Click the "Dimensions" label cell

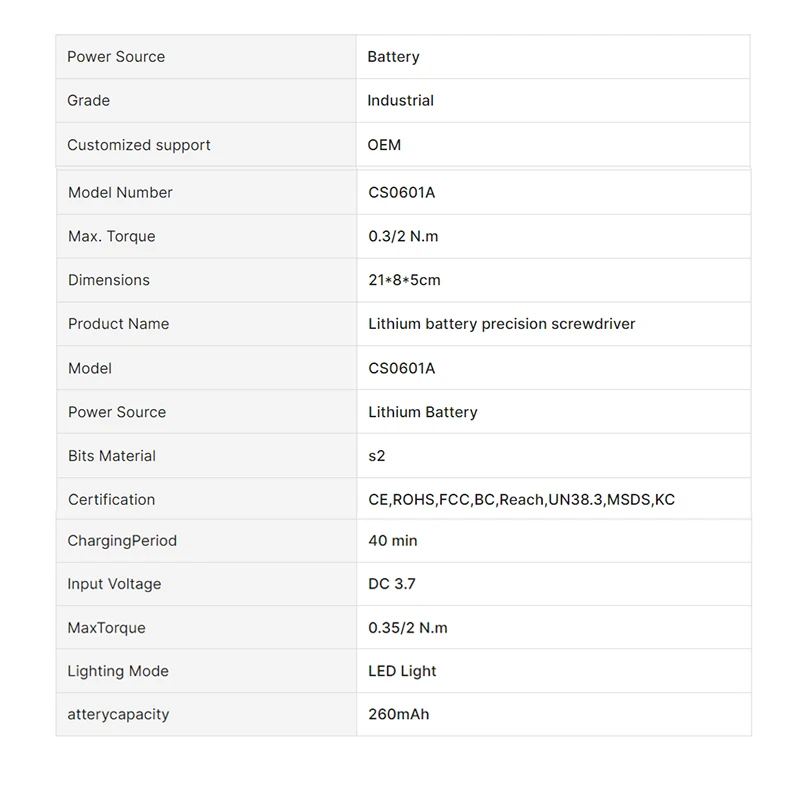coord(109,280)
